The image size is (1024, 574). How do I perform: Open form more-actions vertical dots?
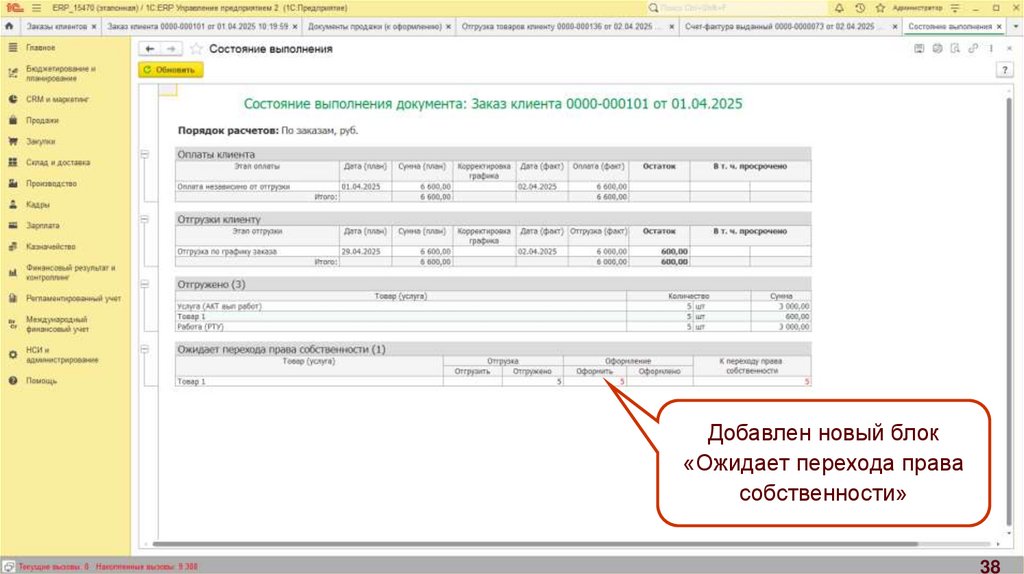point(991,48)
